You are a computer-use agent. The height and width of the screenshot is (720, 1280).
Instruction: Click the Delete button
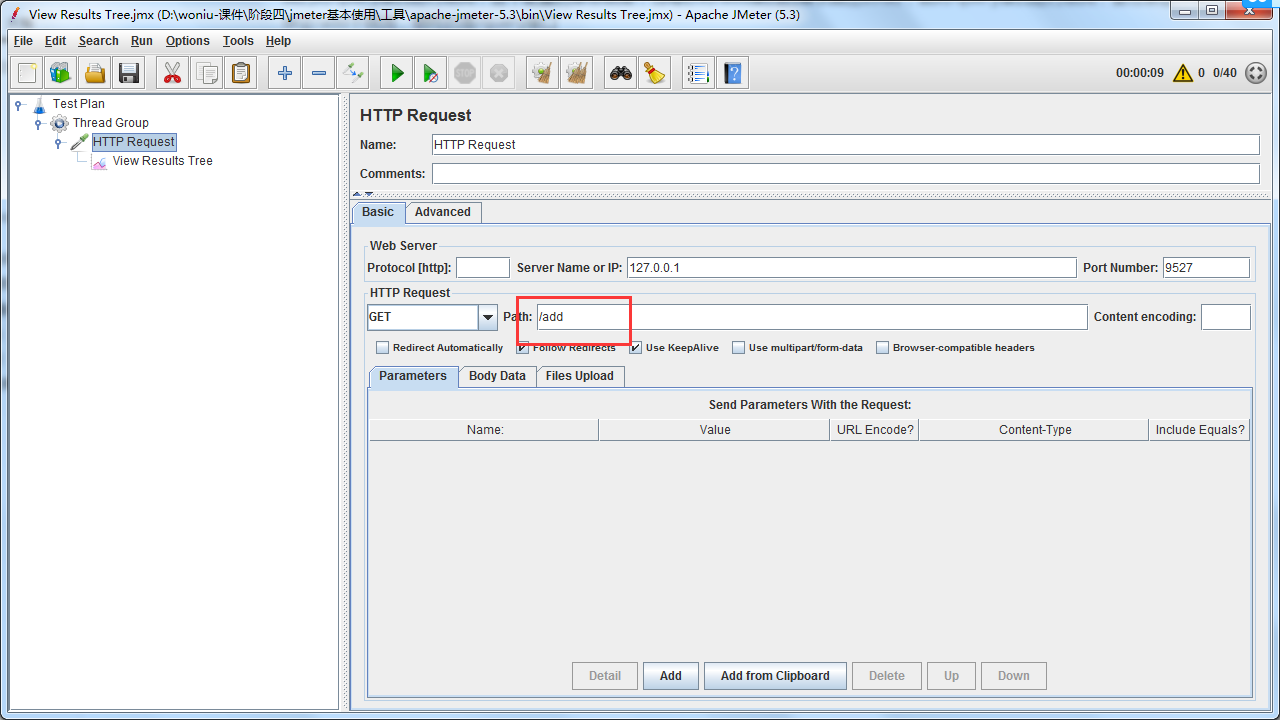887,676
